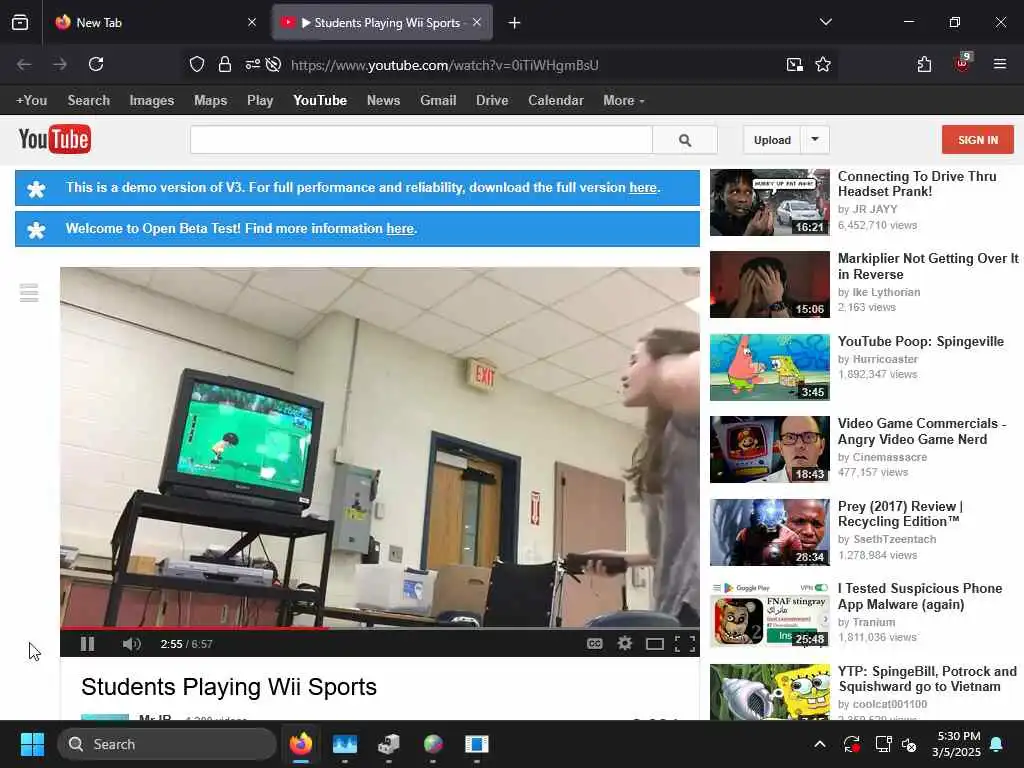The image size is (1024, 768).
Task: Open Connecting To Drive Thru Headset Prank thumbnail
Action: (x=769, y=202)
